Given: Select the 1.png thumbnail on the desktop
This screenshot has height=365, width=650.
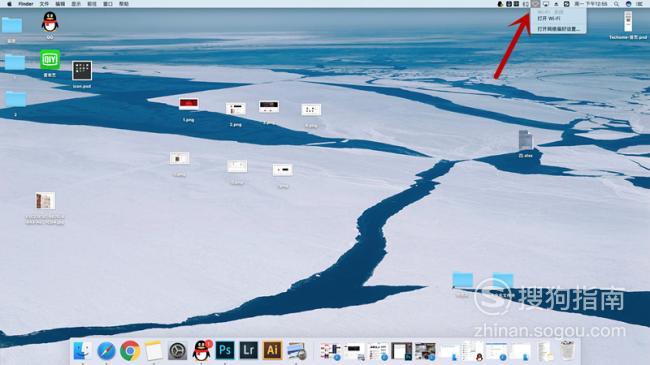Looking at the screenshot, I should (x=189, y=104).
